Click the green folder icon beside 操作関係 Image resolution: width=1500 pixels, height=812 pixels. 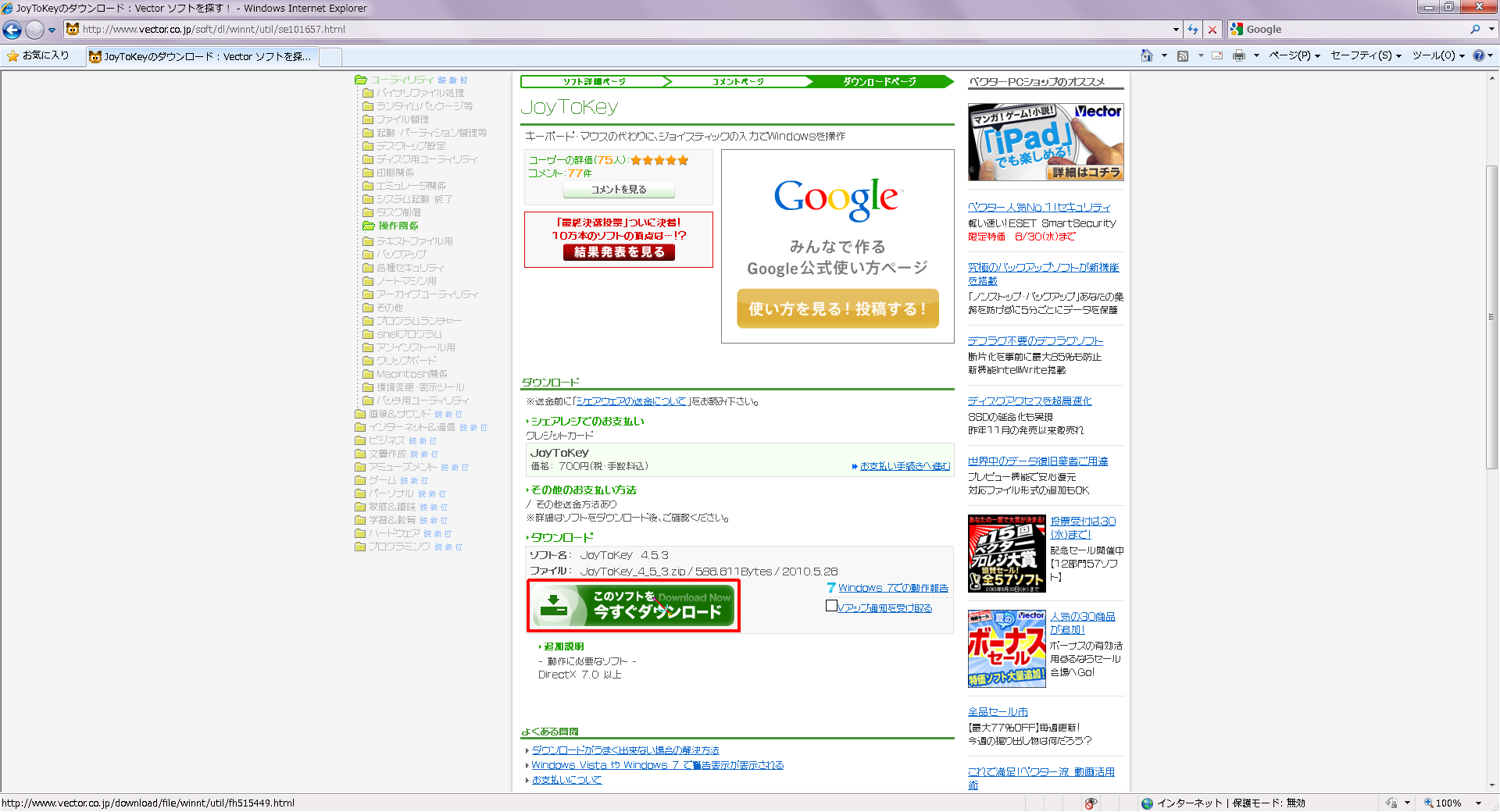click(x=369, y=226)
